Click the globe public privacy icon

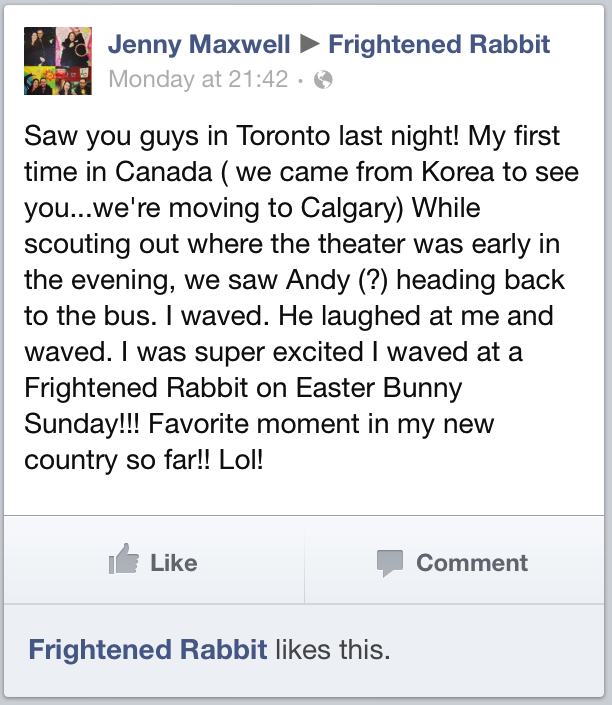tap(323, 79)
